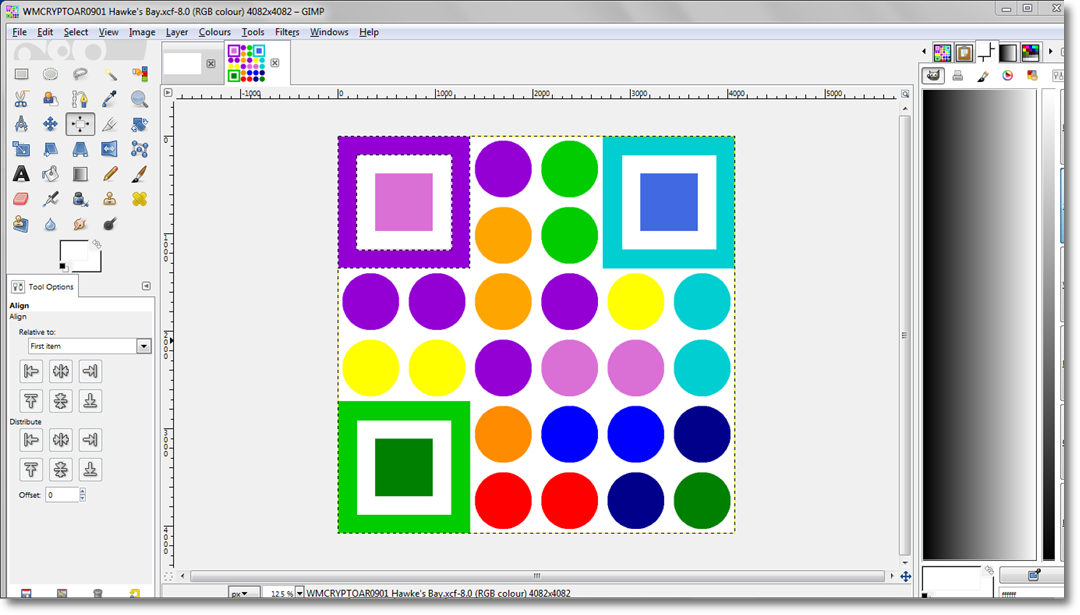Select the Clone stamp tool
The height and width of the screenshot is (615, 1080).
coord(110,199)
